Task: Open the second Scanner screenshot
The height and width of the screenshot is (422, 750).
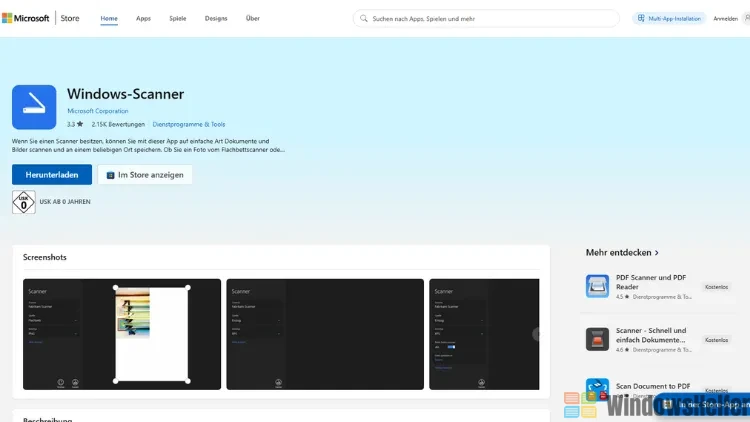Action: click(x=325, y=334)
